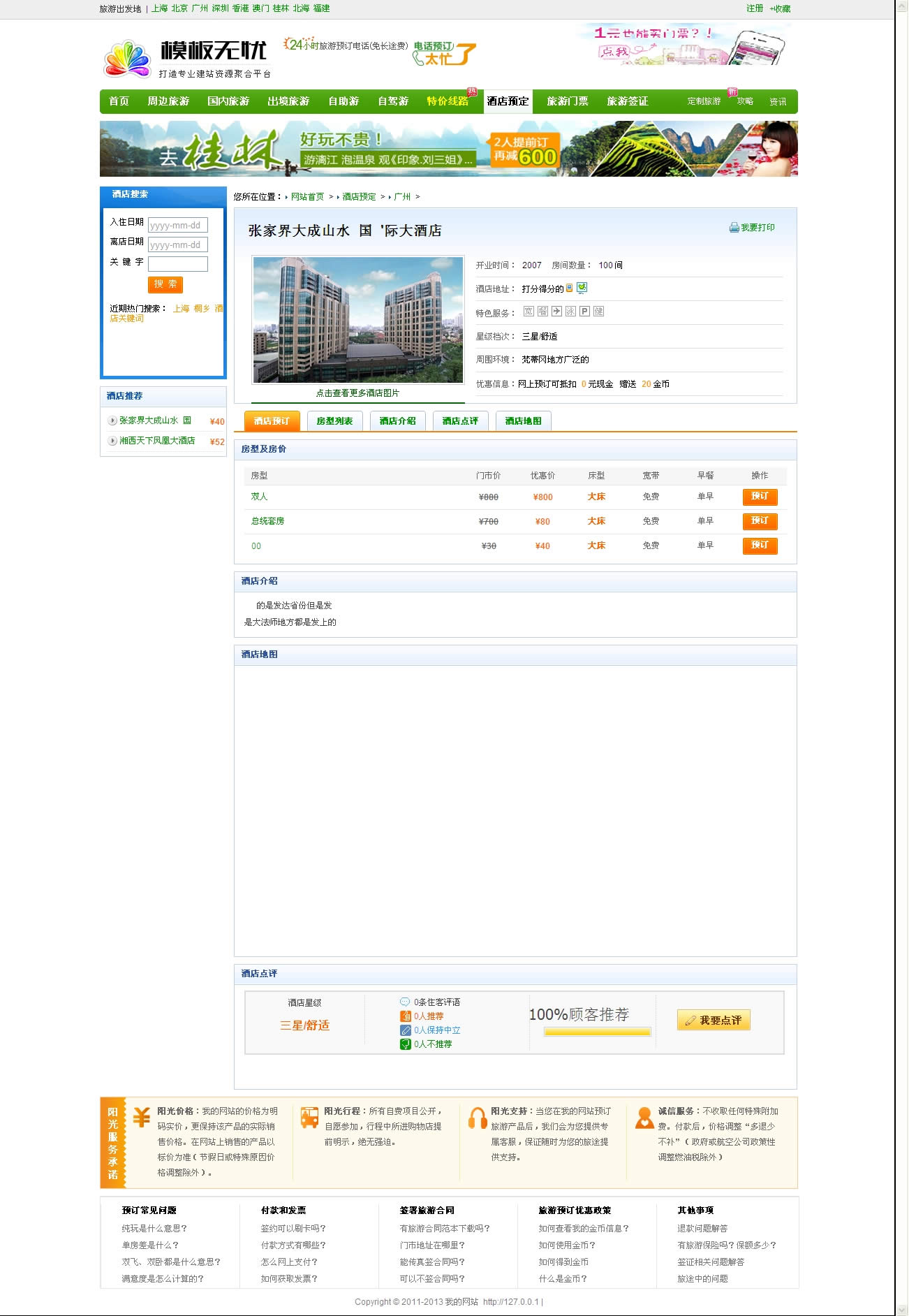
Task: Click the orange 搜索 button
Action: 165,284
